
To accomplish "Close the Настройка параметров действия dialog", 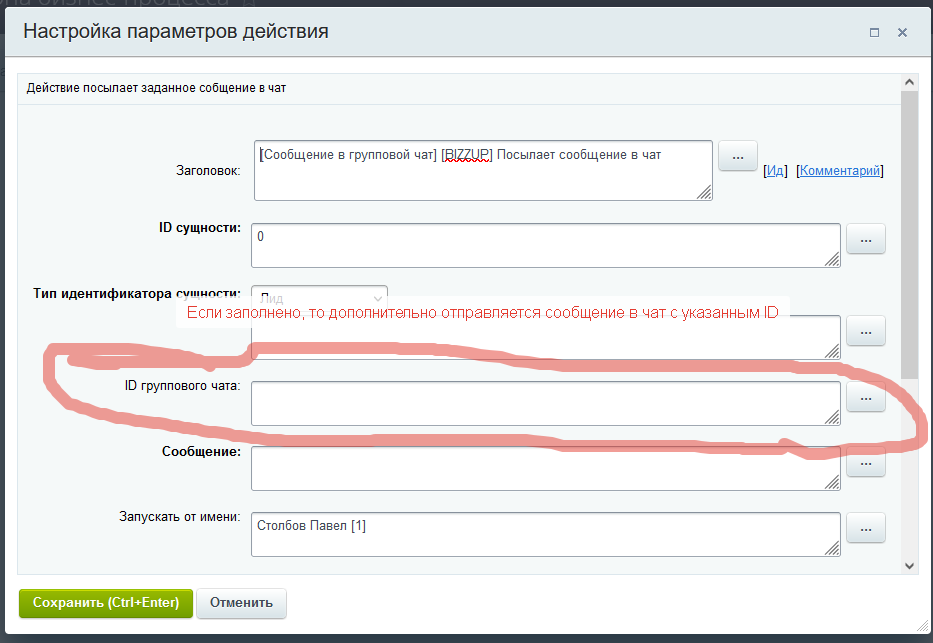I will (902, 32).
